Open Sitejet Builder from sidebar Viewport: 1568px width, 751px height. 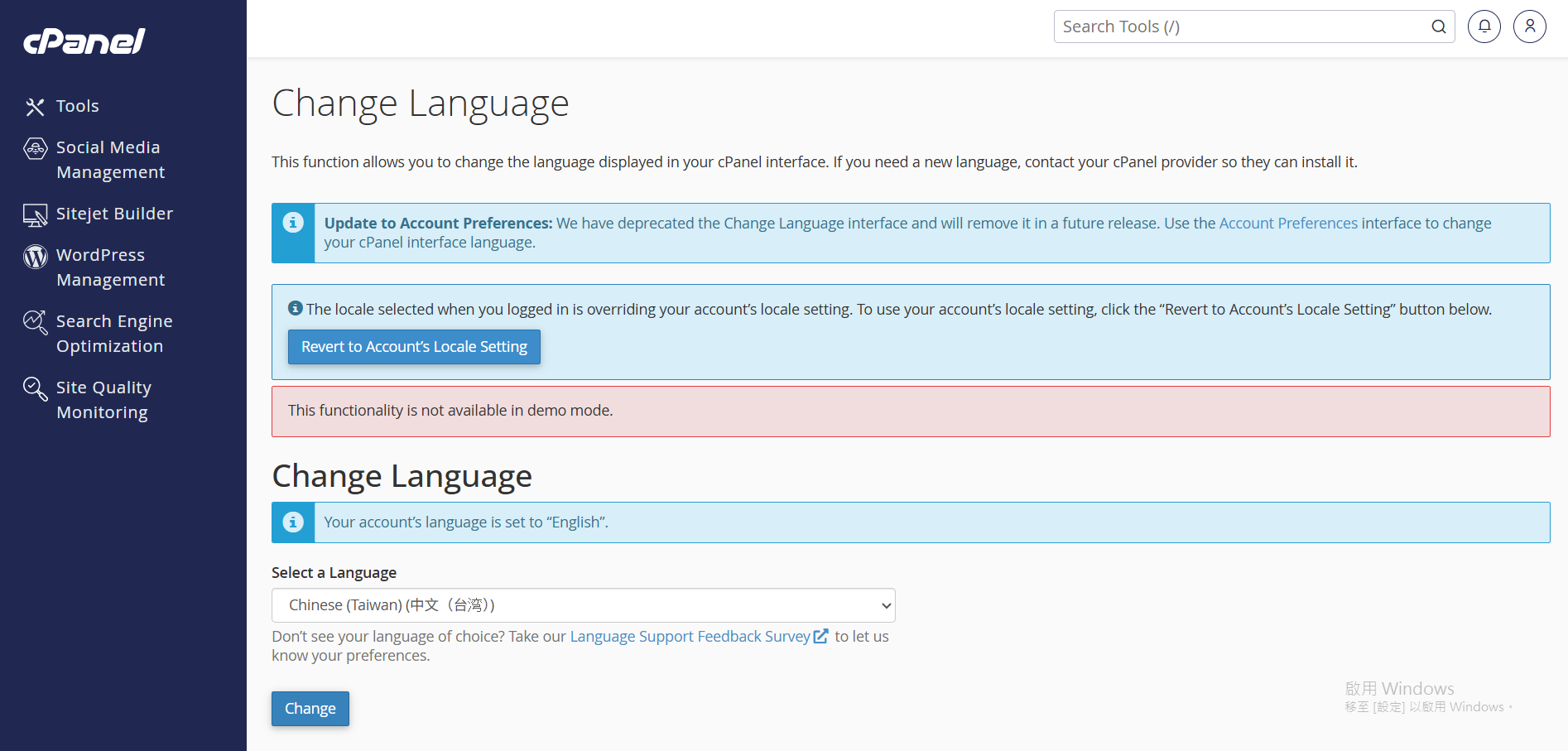tap(114, 214)
